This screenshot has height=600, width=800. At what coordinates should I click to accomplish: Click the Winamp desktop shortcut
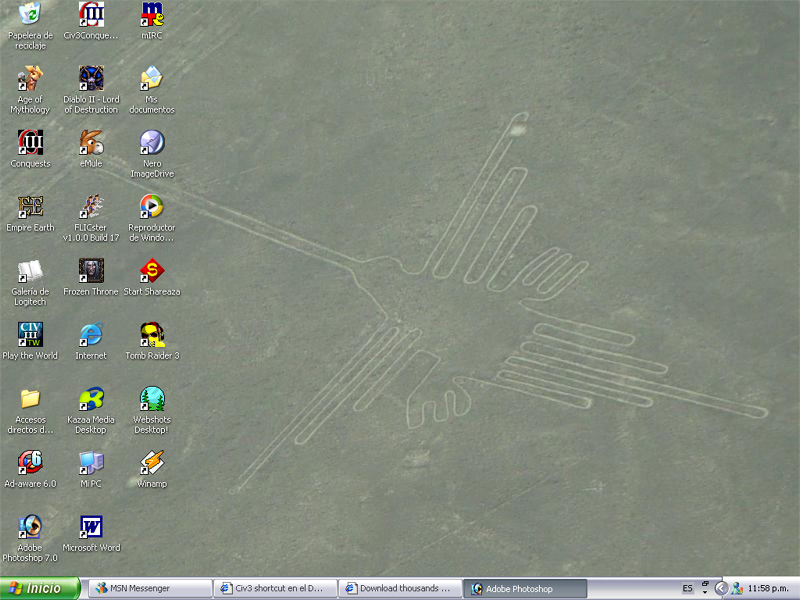[x=152, y=463]
